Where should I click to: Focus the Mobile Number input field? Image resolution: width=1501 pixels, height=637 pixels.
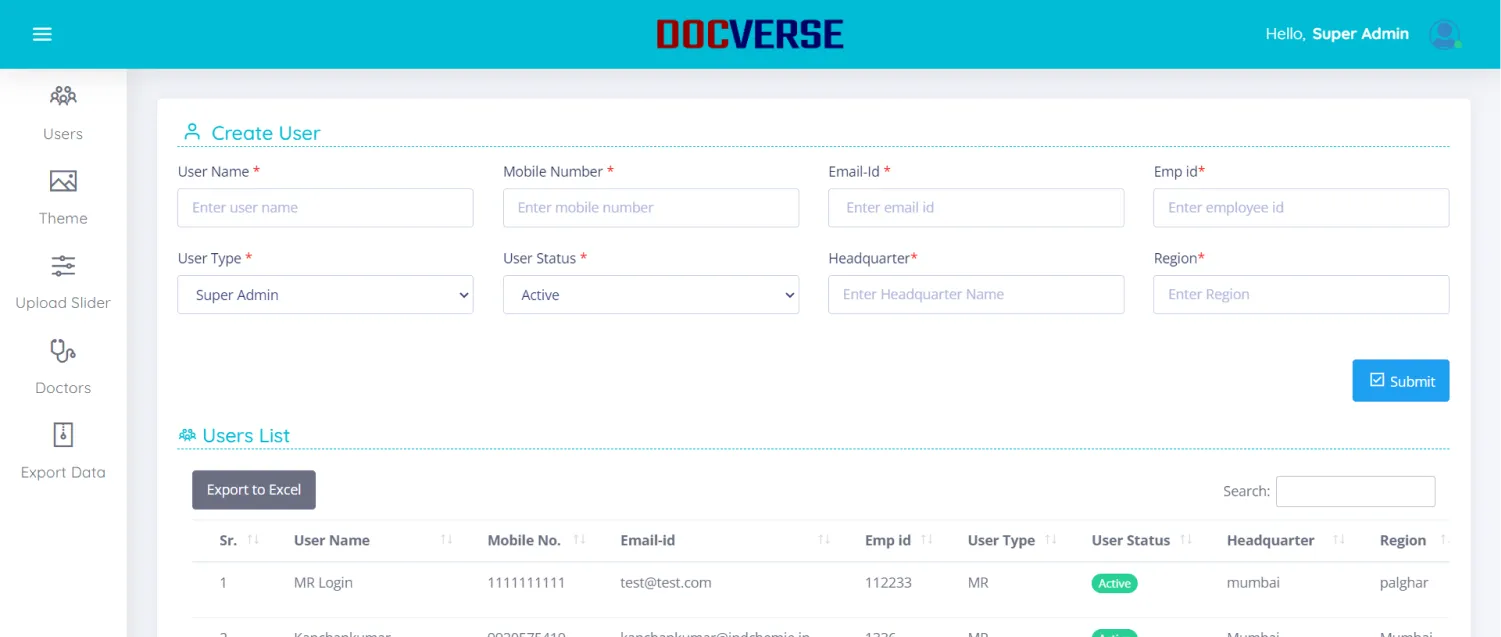(651, 208)
